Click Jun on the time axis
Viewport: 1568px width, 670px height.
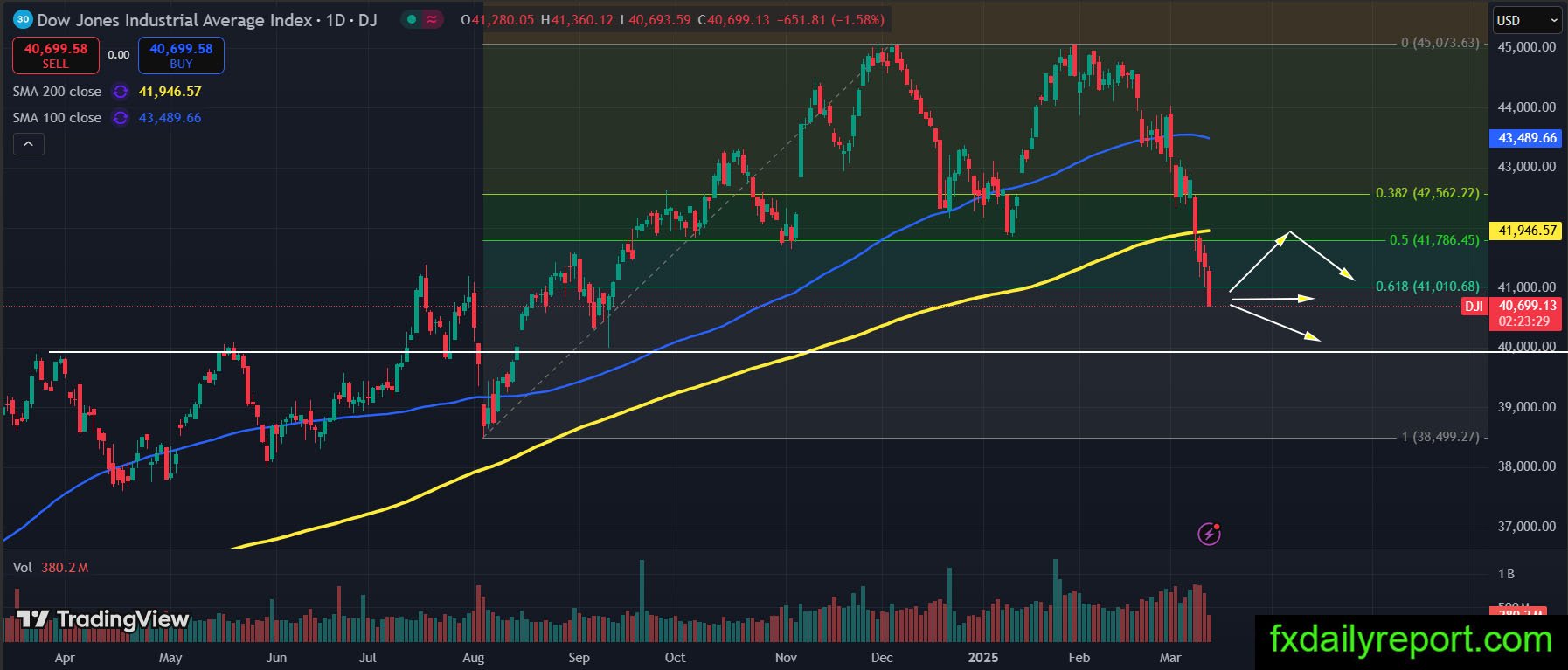tap(276, 658)
